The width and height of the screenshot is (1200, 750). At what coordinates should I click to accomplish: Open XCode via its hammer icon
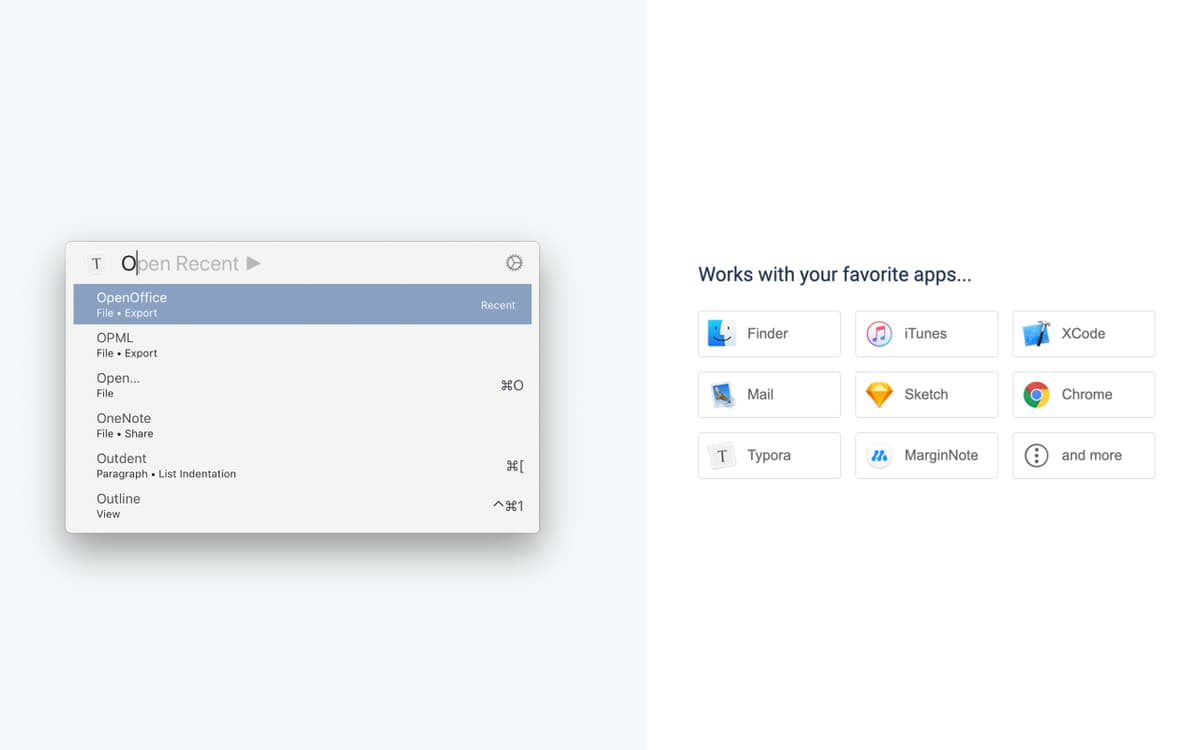[x=1034, y=333]
